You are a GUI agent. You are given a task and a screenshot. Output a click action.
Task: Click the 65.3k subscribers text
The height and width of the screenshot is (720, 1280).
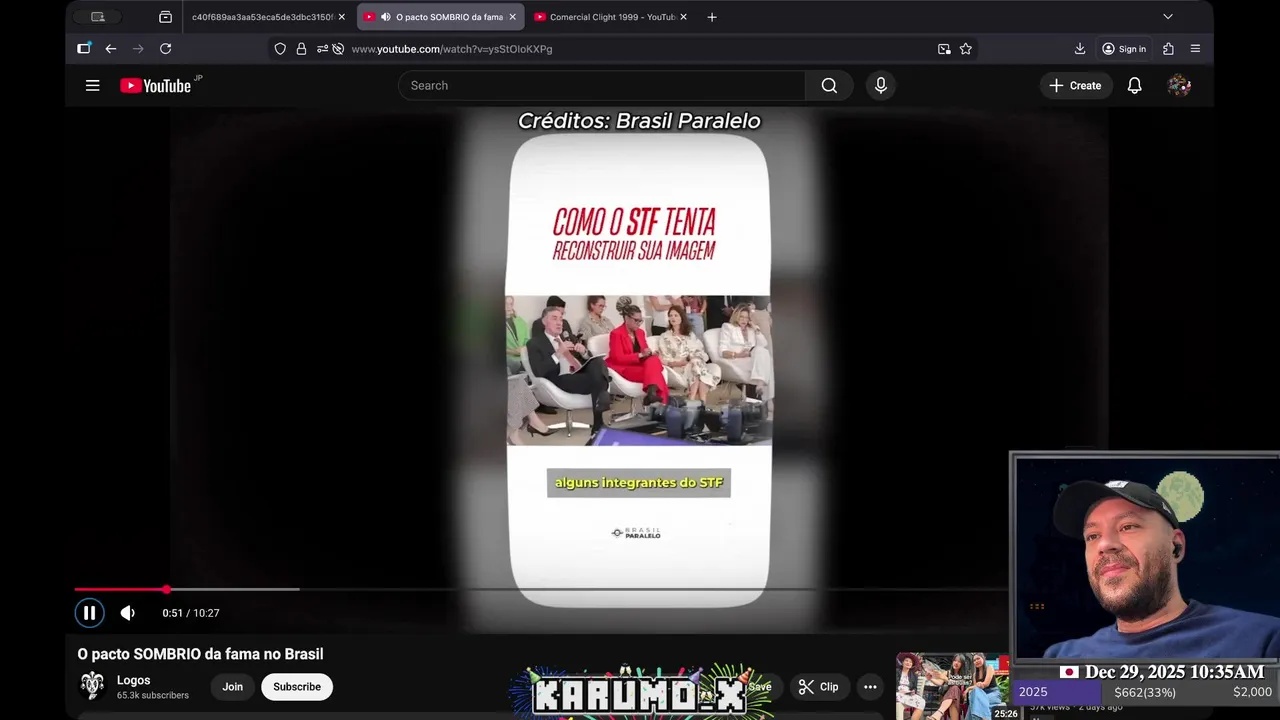tap(153, 695)
